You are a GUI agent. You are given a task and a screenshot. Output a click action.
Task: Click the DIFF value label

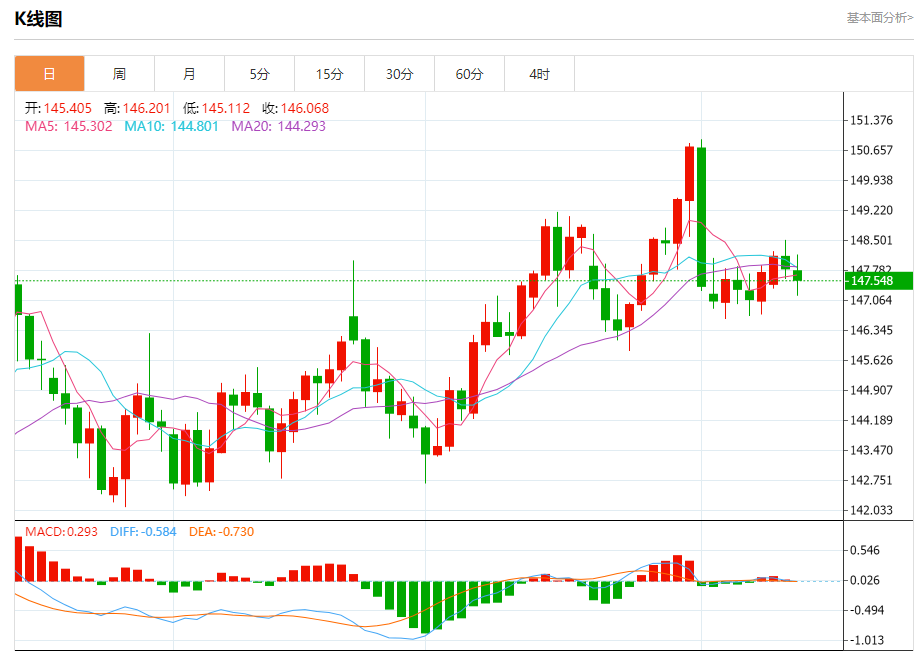click(143, 532)
